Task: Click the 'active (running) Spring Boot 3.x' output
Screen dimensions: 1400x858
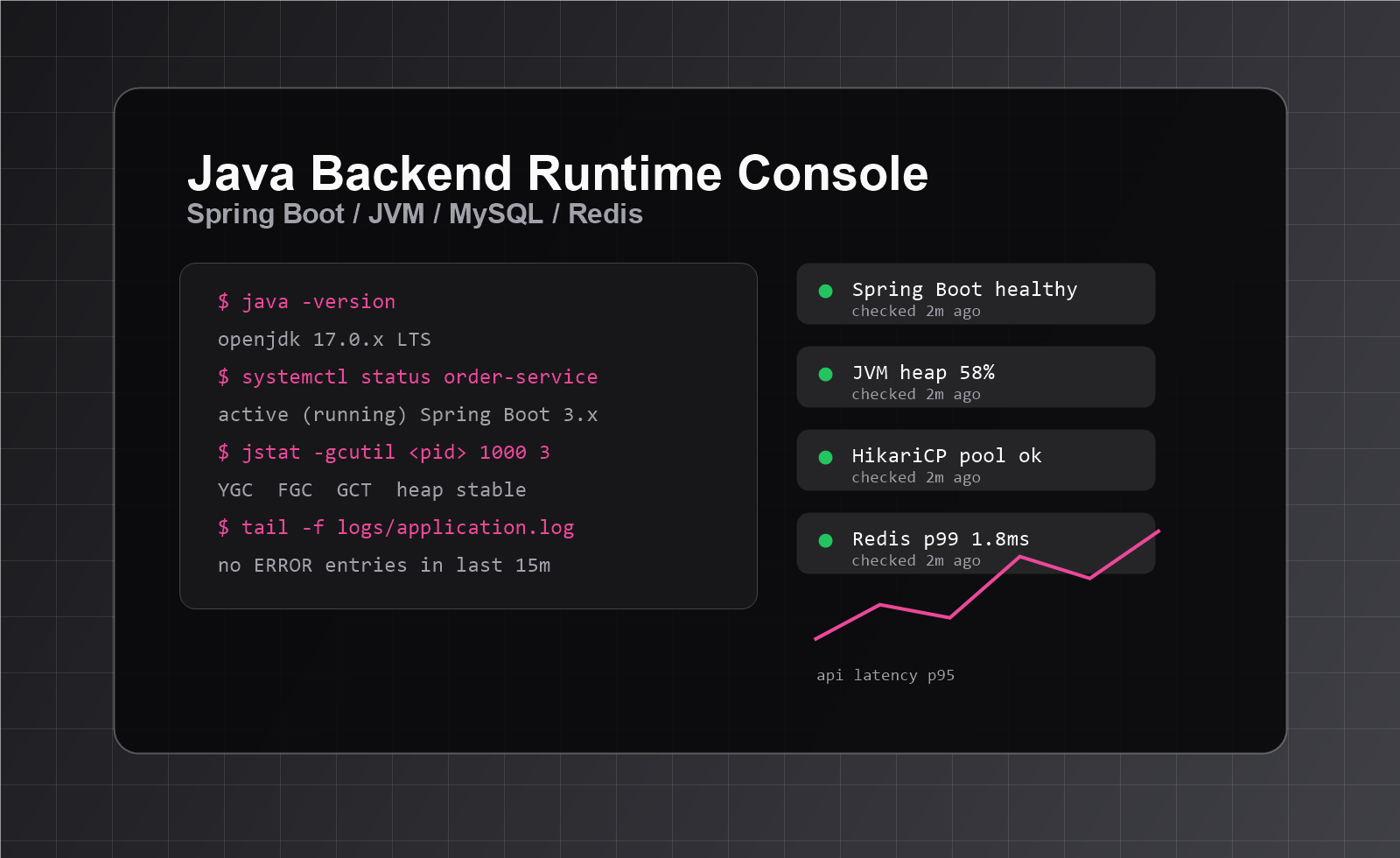Action: (x=408, y=415)
